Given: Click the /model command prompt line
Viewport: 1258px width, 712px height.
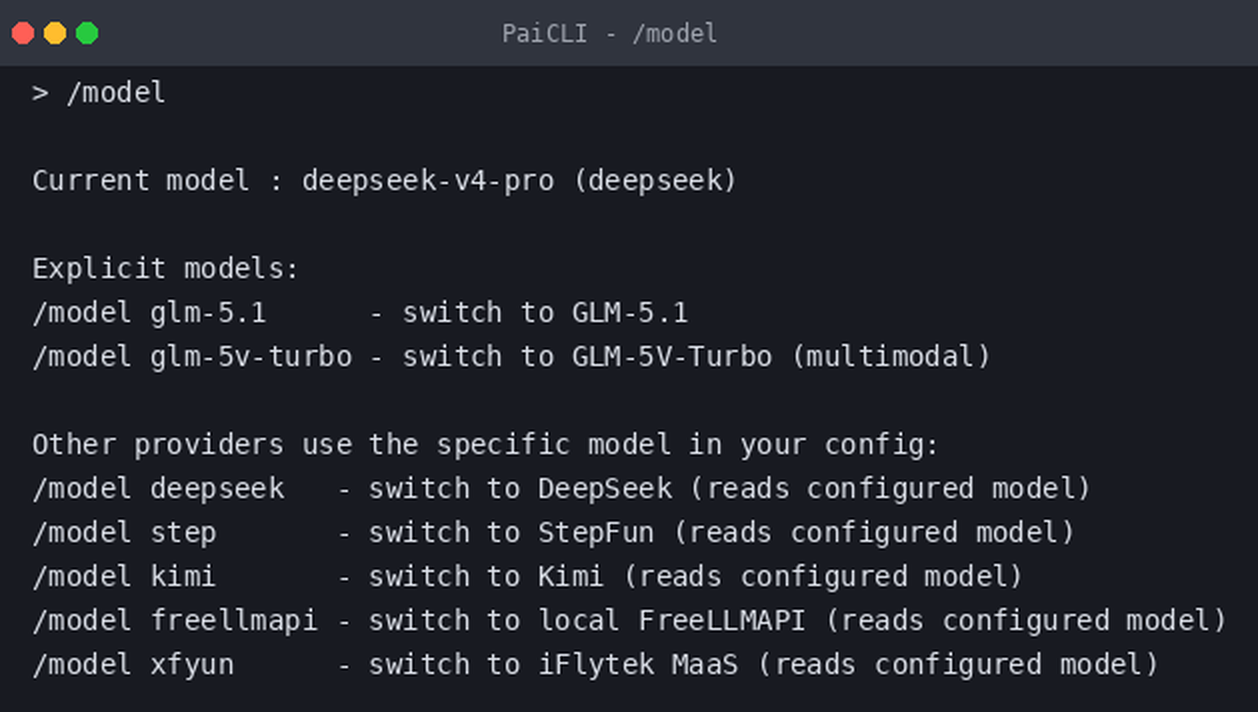Looking at the screenshot, I should coord(99,93).
